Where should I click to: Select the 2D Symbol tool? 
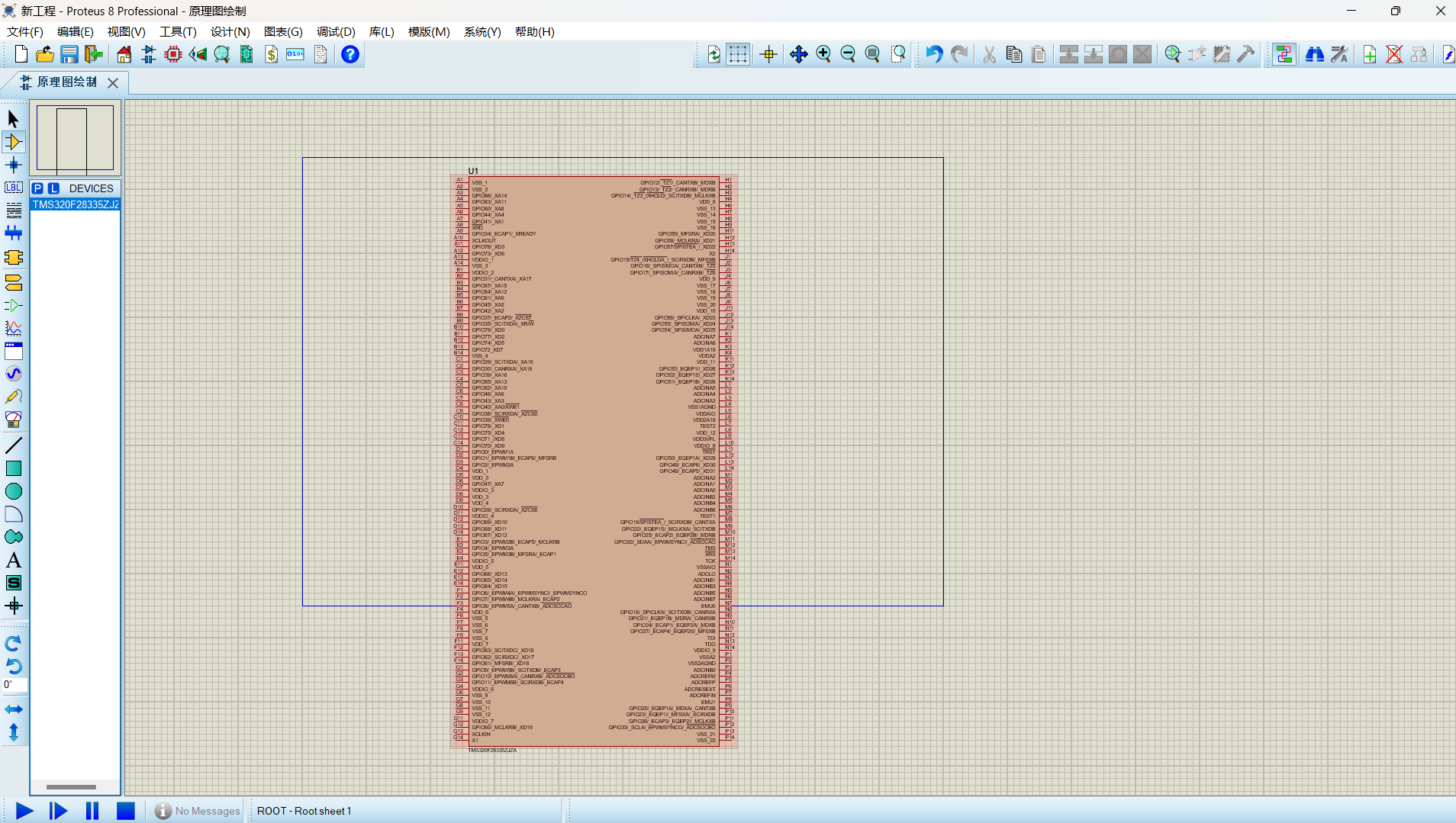pos(13,583)
